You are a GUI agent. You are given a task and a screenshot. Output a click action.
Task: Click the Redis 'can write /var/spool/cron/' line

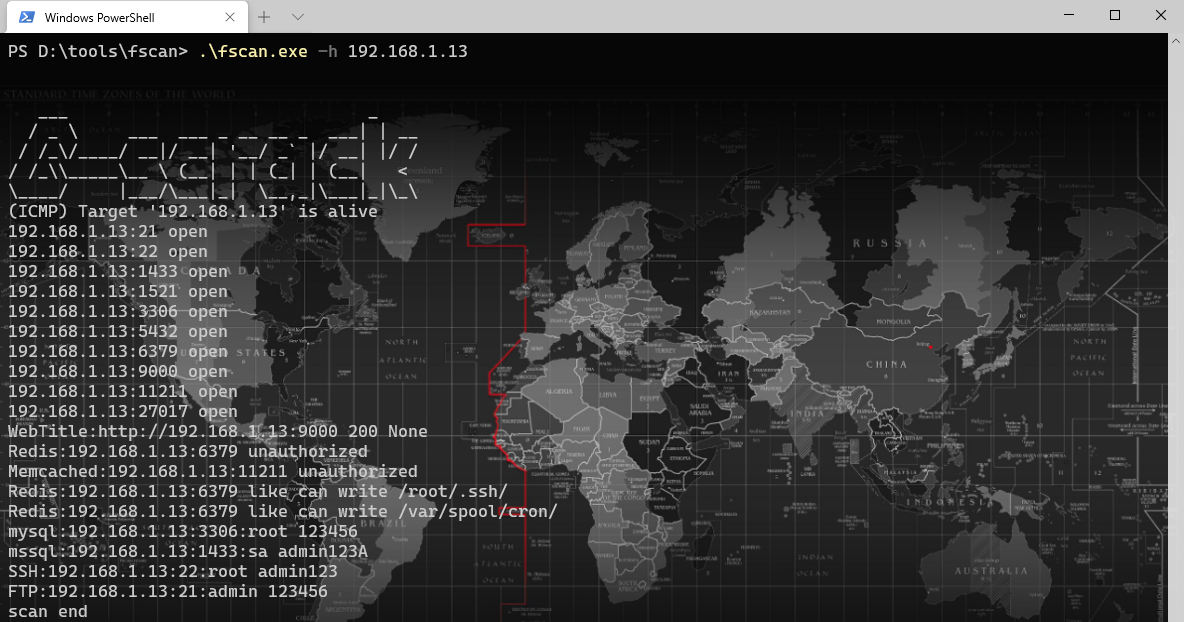(x=283, y=512)
